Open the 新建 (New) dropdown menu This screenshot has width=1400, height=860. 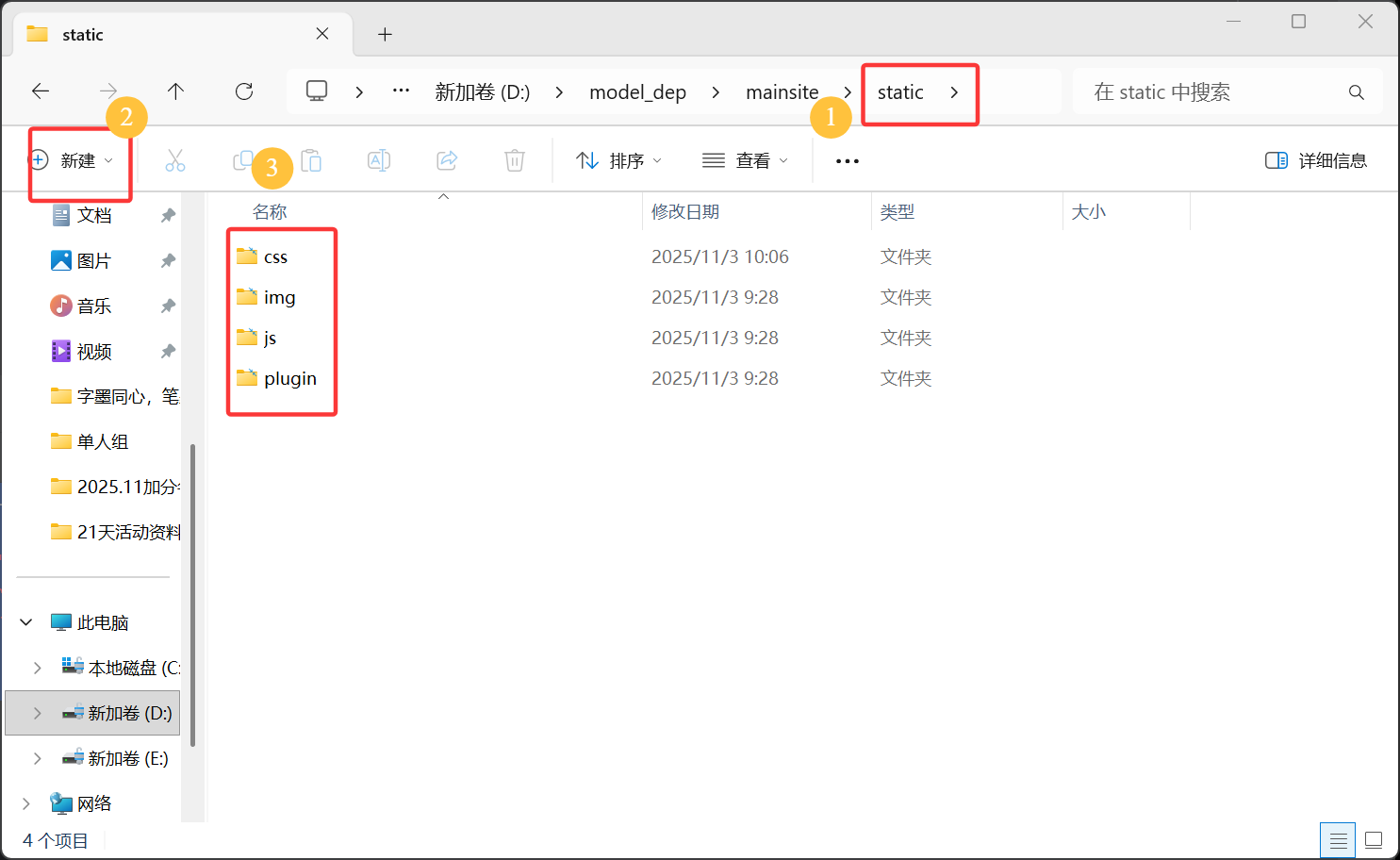tap(74, 160)
